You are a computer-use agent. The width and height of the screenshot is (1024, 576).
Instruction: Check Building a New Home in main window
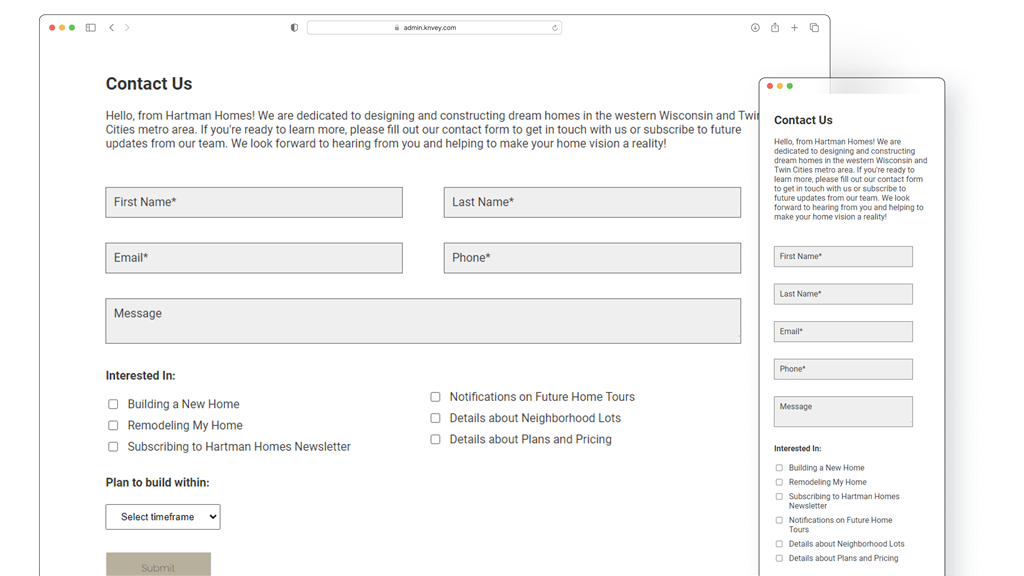pyautogui.click(x=113, y=404)
